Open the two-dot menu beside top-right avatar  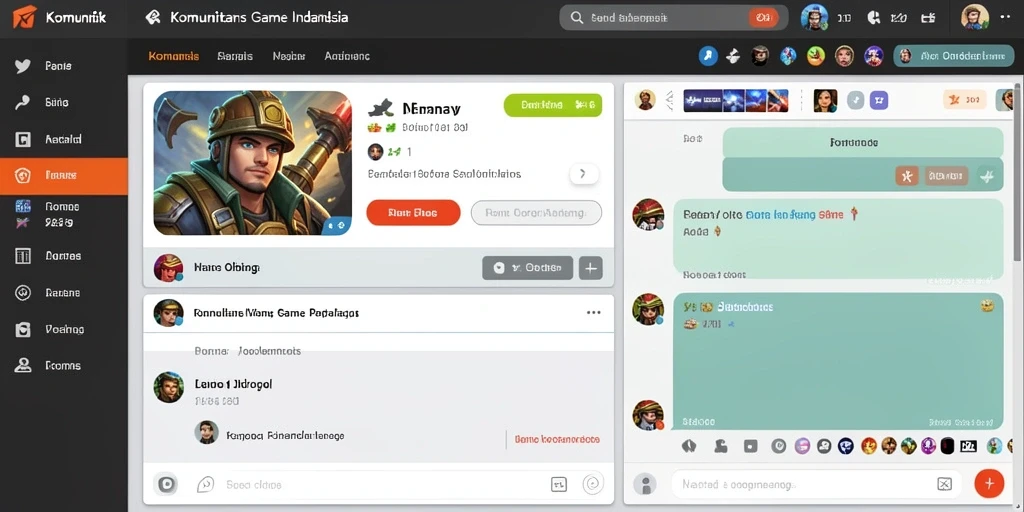pos(1006,18)
